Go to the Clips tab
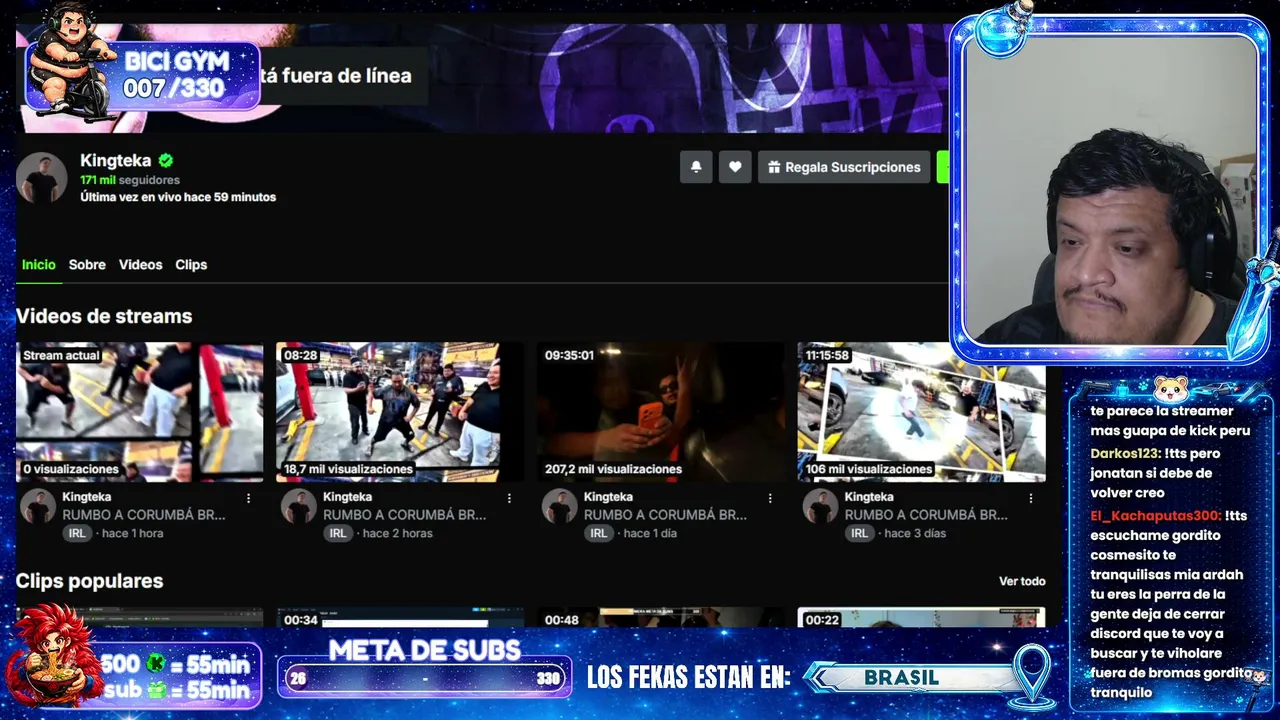The height and width of the screenshot is (720, 1280). tap(191, 265)
